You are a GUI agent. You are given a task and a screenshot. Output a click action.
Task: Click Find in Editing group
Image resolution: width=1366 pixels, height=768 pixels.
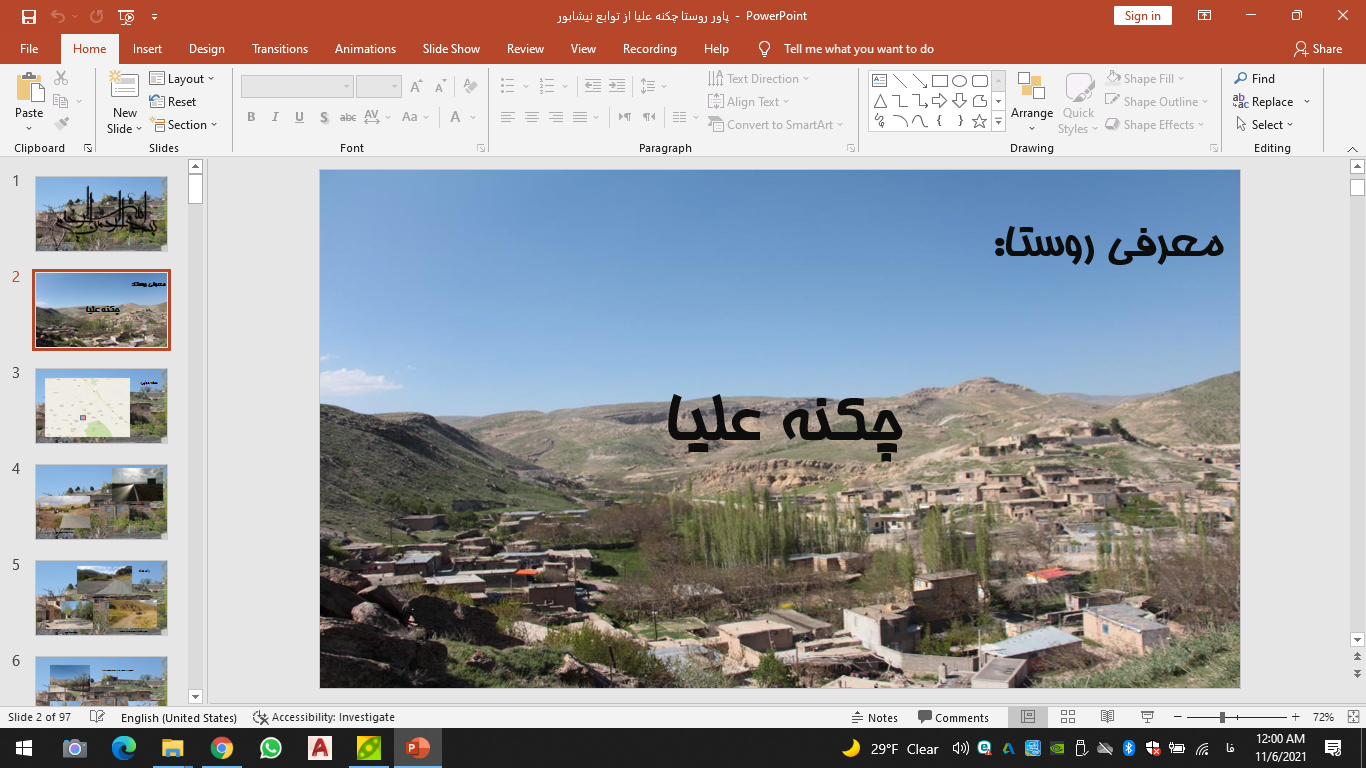pos(1254,78)
